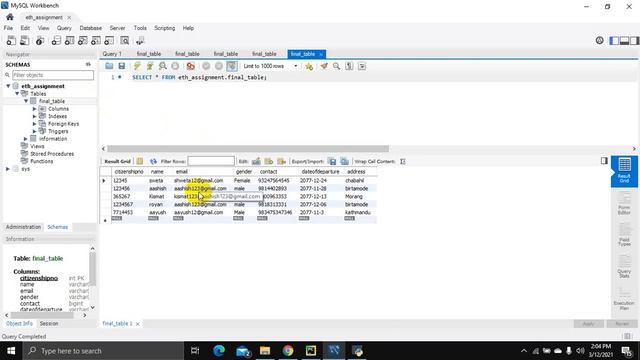Image resolution: width=640 pixels, height=360 pixels.
Task: Open Chrome from the taskbar
Action: pos(288,351)
